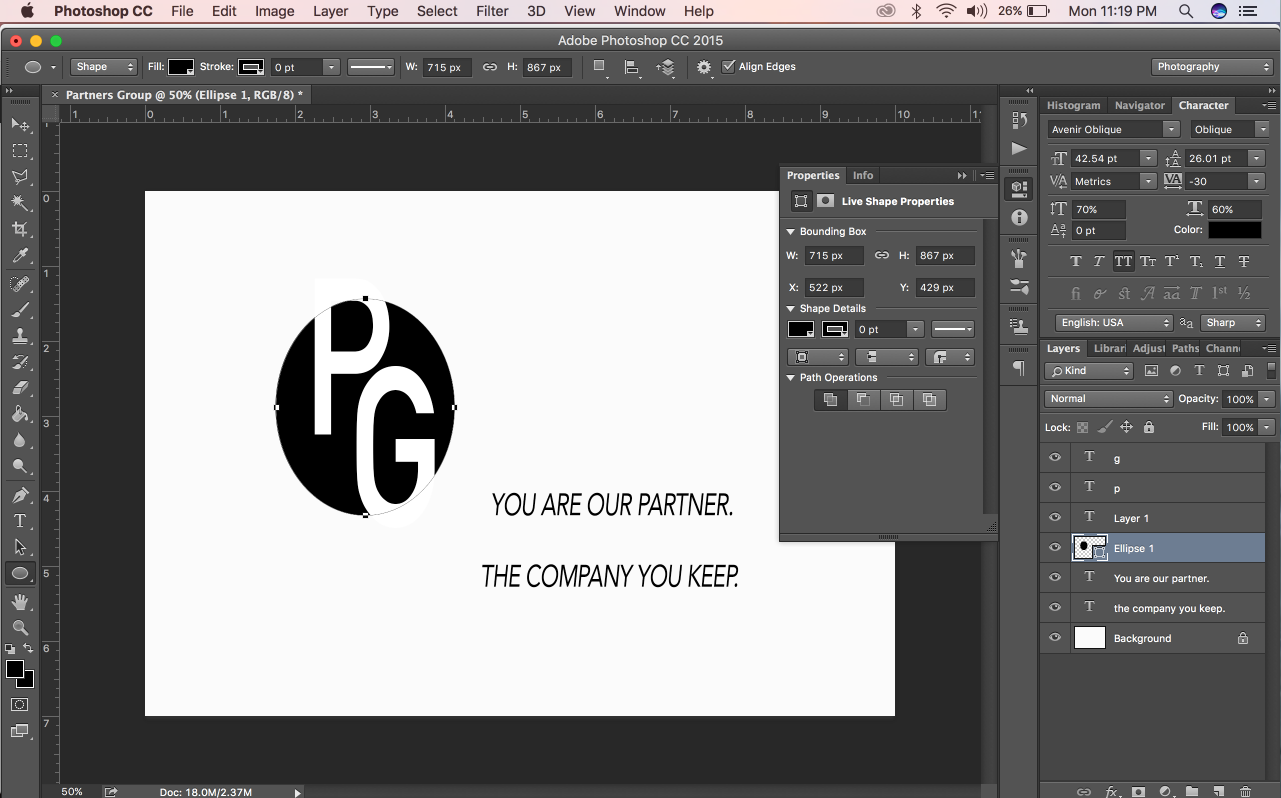Collapse the Bounding Box section
Viewport: 1281px width, 798px height.
pos(791,232)
